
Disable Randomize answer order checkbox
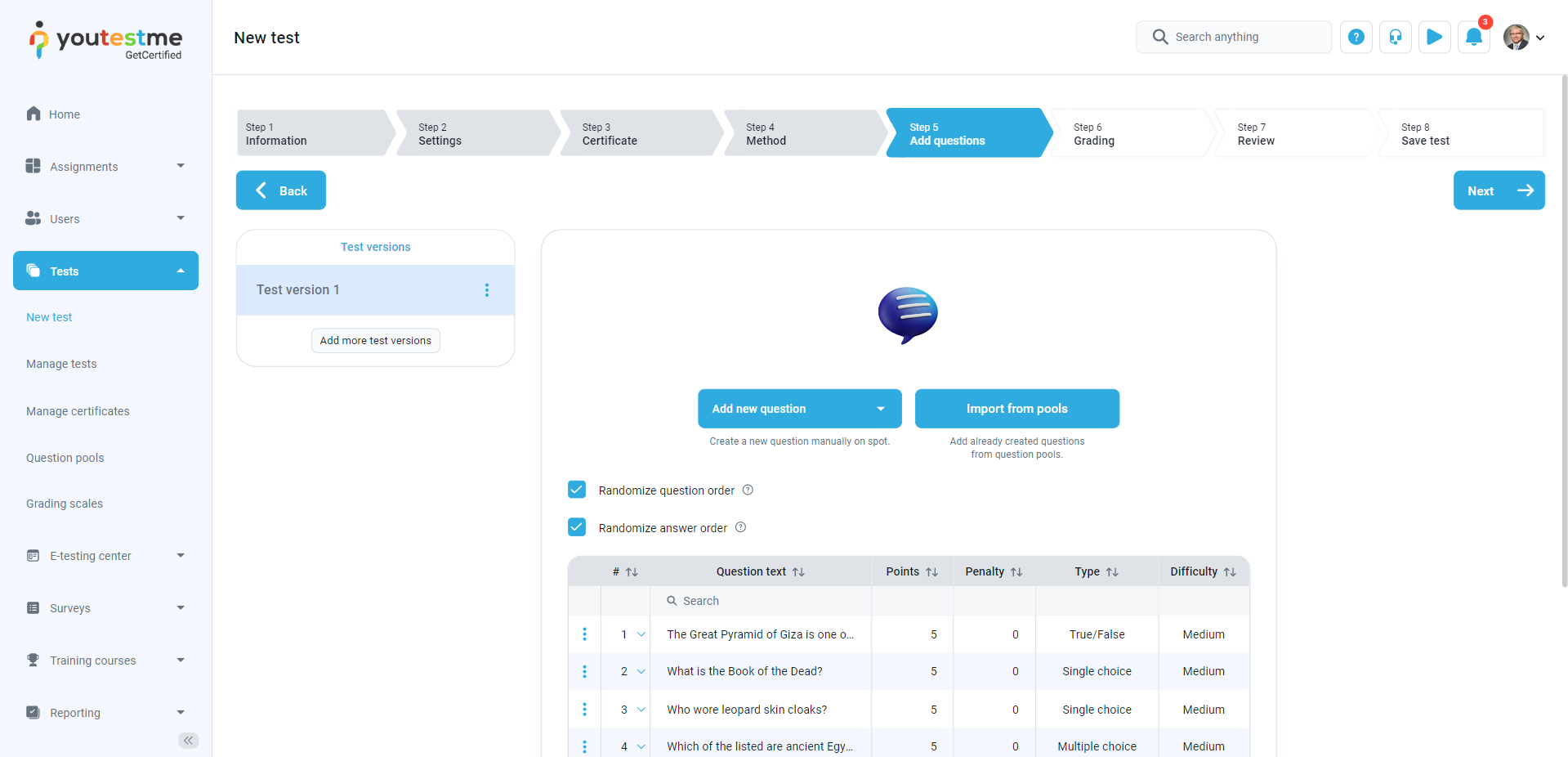click(x=577, y=527)
